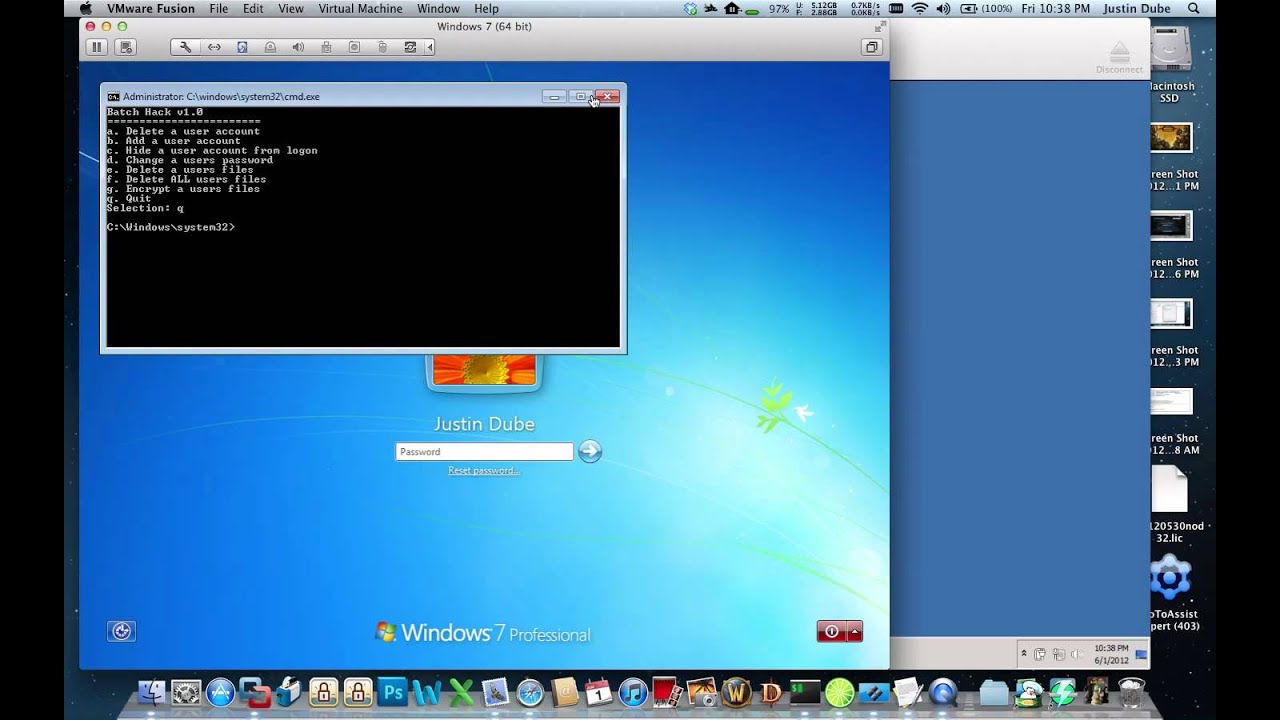The image size is (1280, 720).
Task: Minimize the cmd.exe window
Action: pos(554,97)
